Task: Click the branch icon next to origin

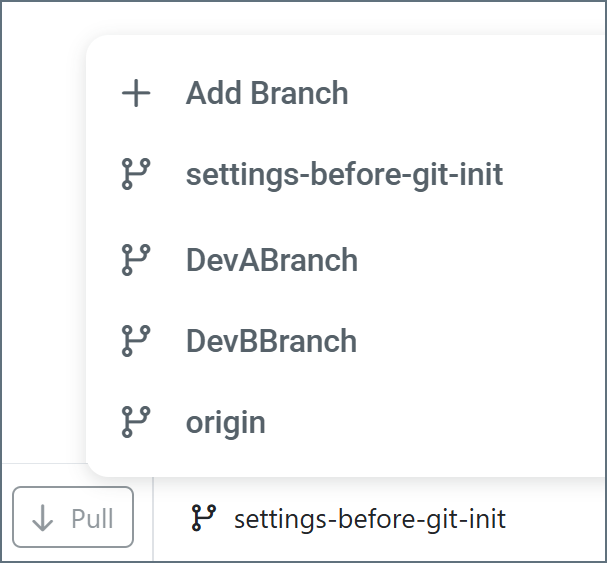Action: [x=135, y=422]
